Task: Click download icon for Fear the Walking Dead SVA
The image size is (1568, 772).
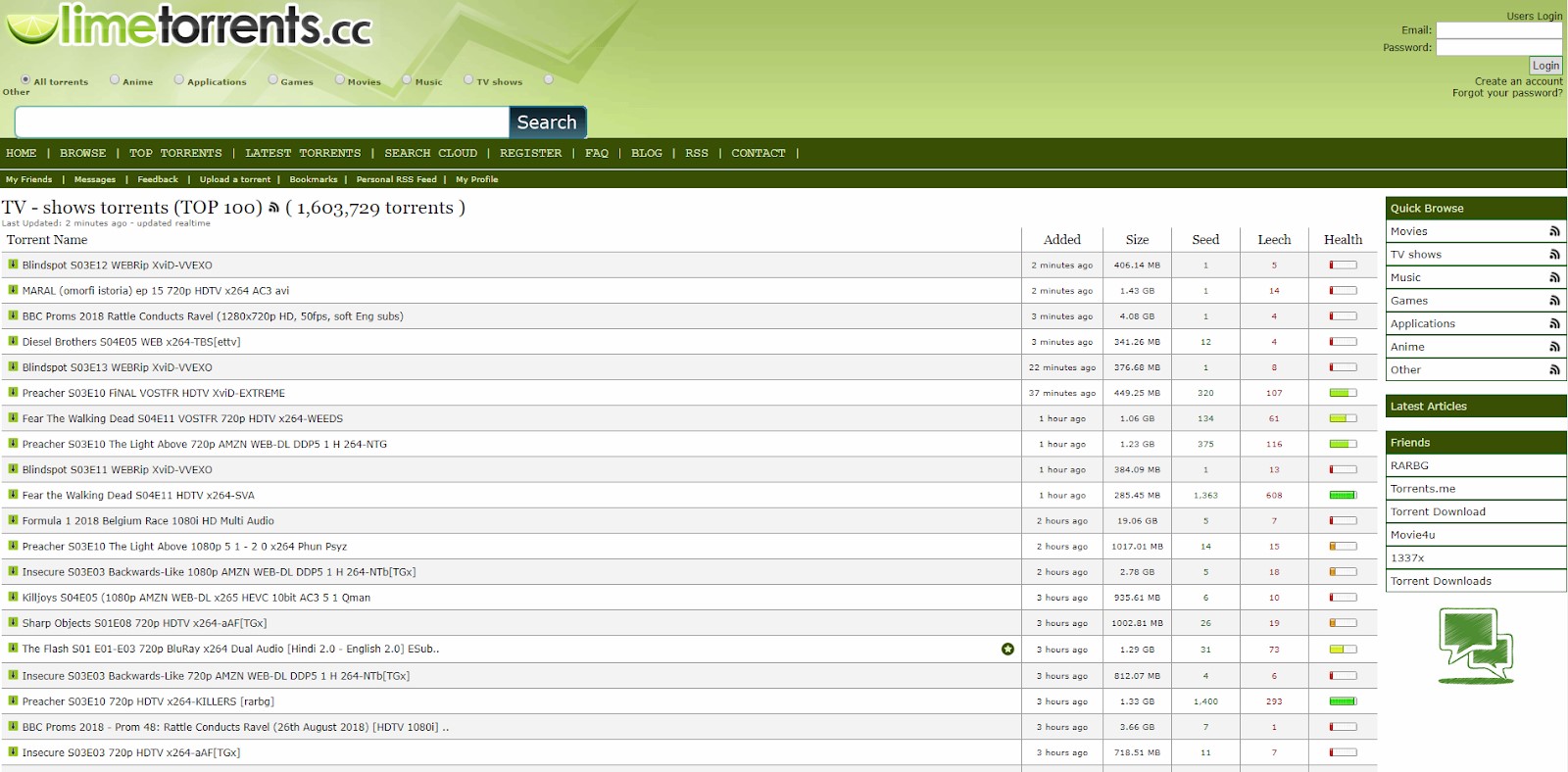Action: coord(13,495)
